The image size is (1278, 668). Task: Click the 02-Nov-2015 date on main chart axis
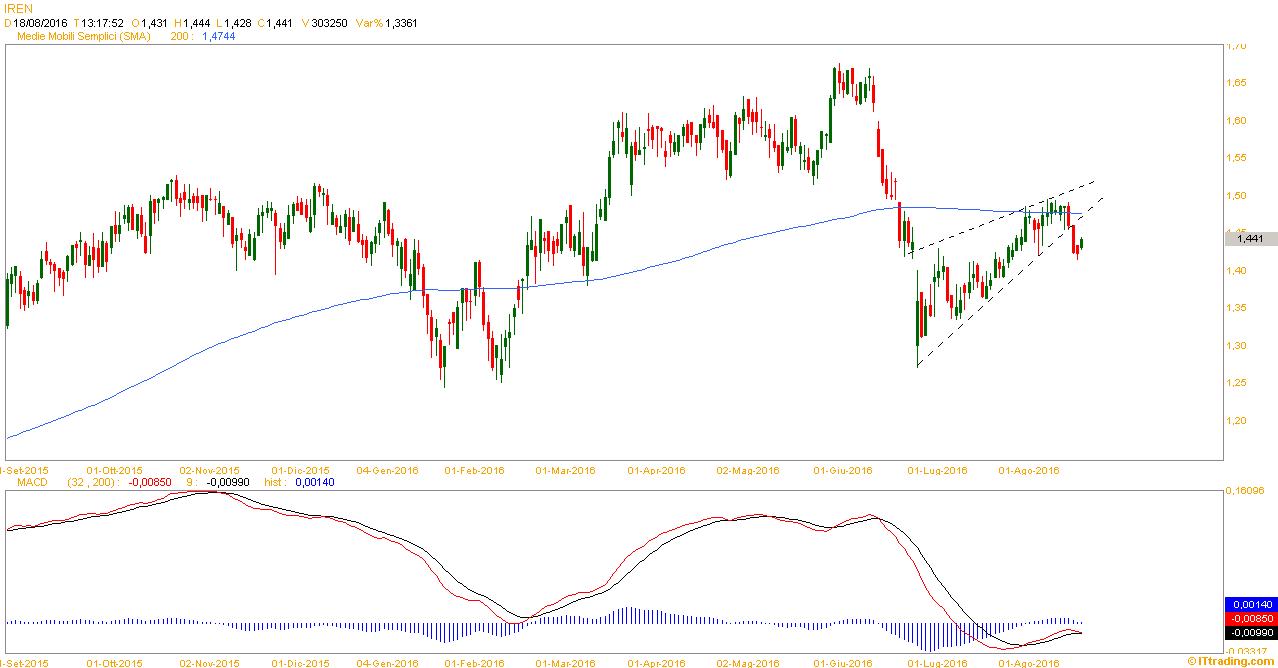(208, 470)
